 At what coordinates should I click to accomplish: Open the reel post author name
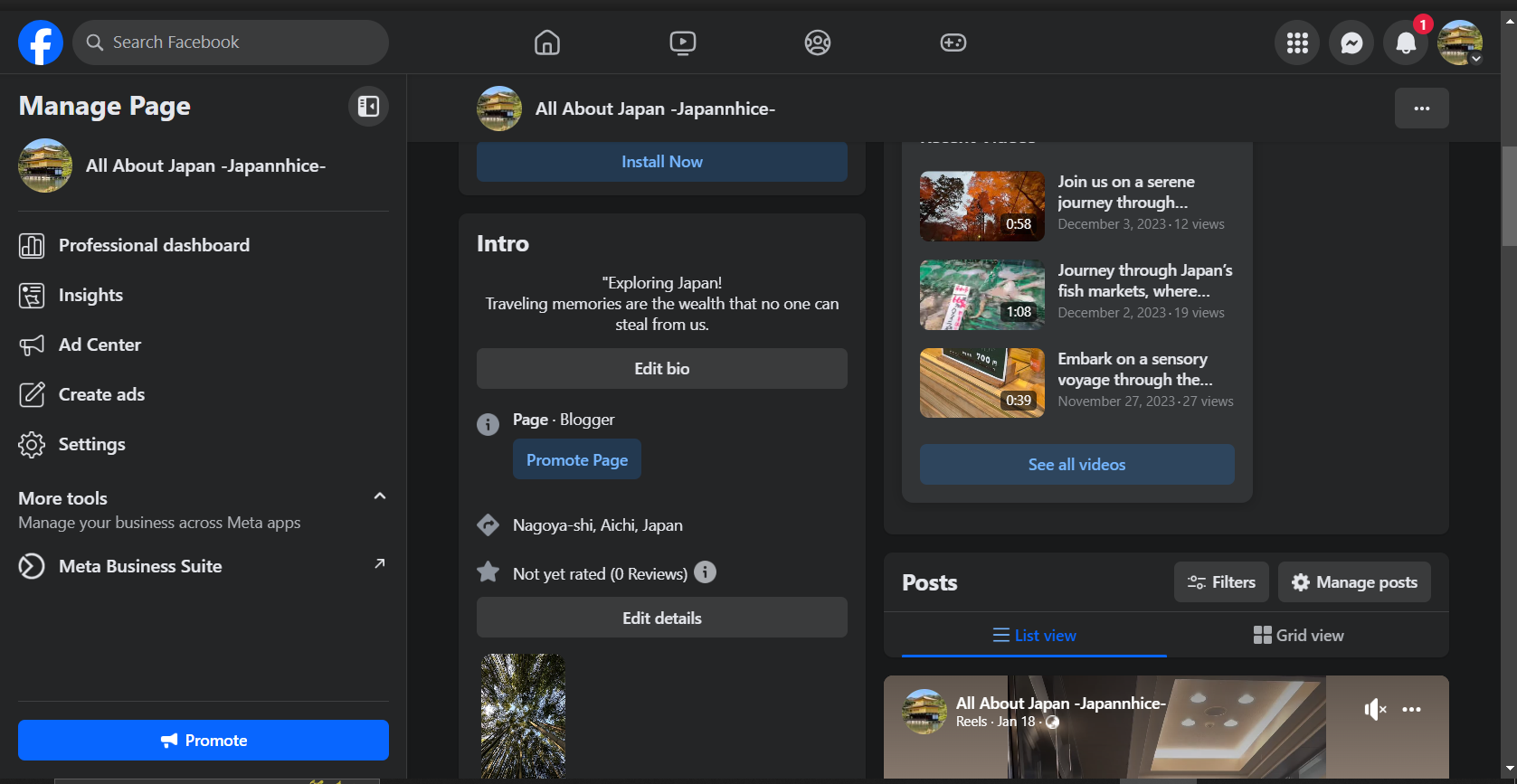(1061, 703)
